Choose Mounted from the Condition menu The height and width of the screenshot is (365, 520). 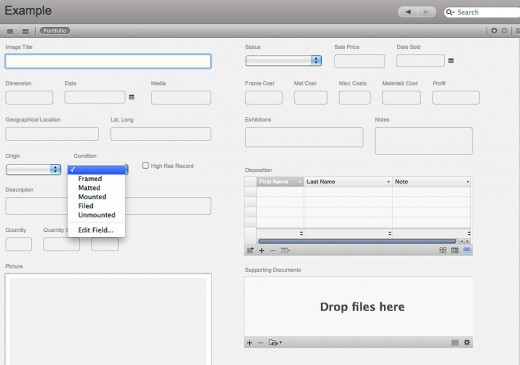pos(97,197)
